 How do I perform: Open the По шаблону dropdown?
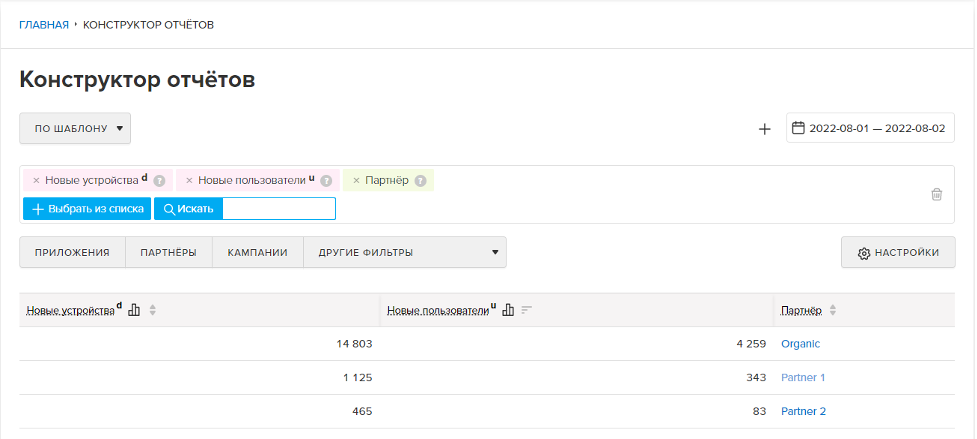pos(75,128)
